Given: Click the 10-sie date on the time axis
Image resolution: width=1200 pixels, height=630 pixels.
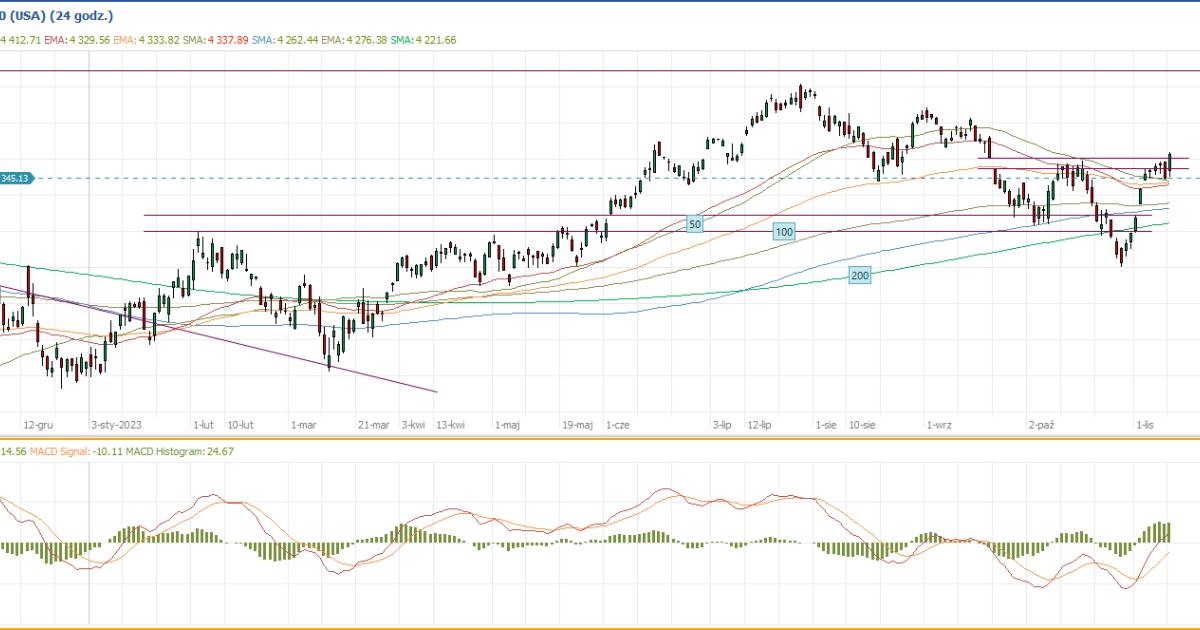Looking at the screenshot, I should [x=863, y=425].
